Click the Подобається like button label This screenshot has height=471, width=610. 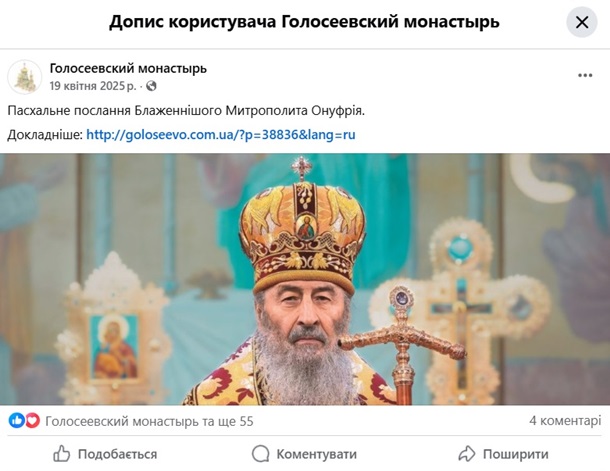[117, 454]
